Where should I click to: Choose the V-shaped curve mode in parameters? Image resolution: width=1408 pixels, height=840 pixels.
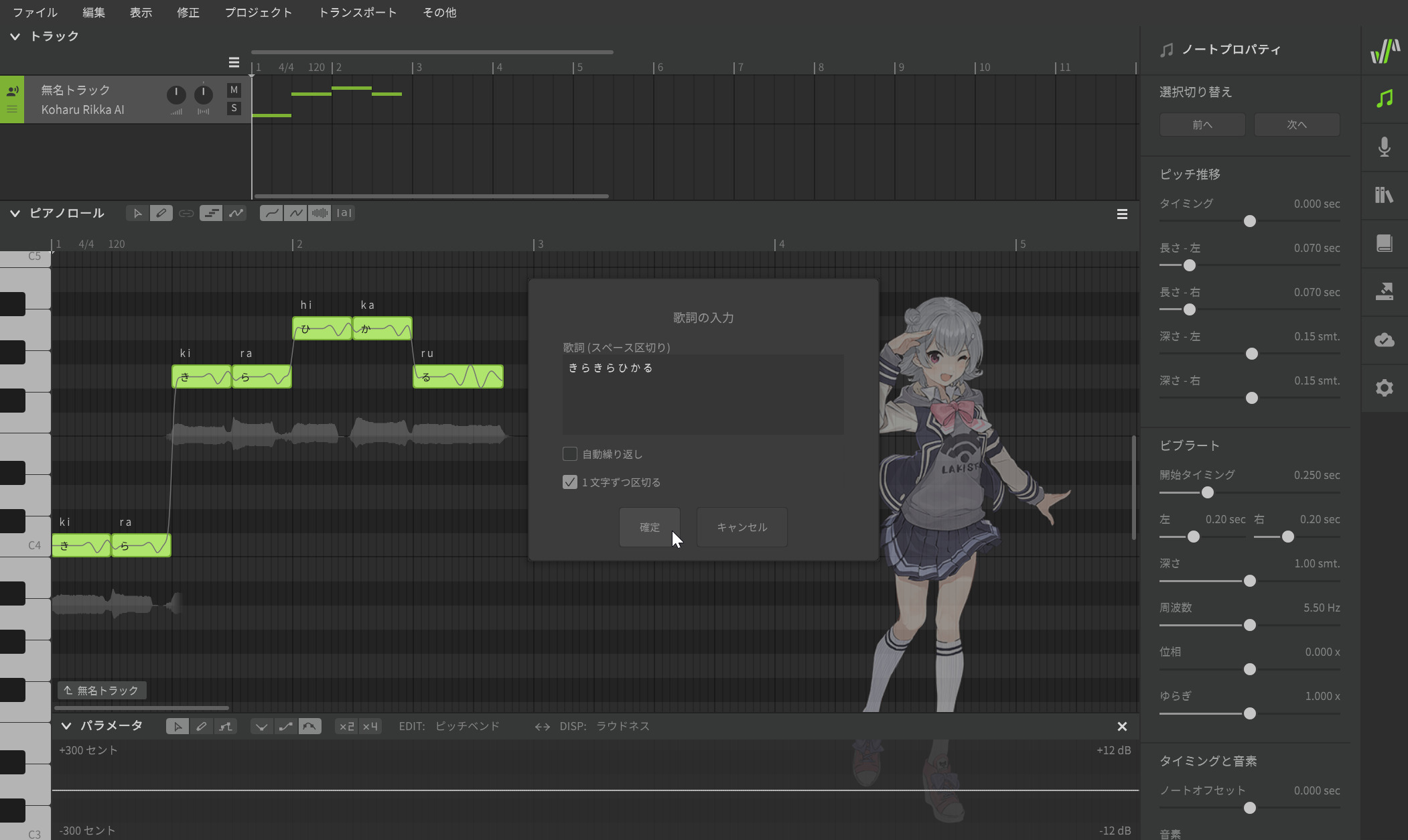(x=261, y=727)
